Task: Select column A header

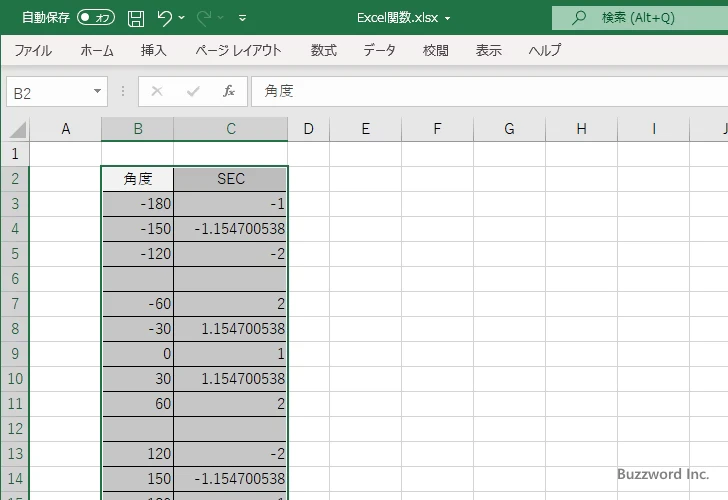Action: [x=65, y=129]
